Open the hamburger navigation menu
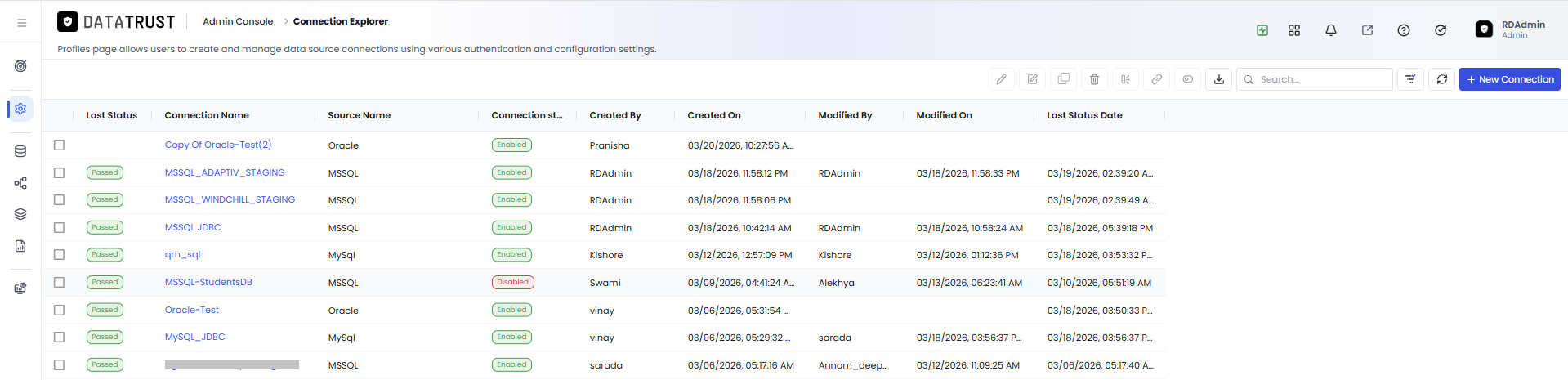Image resolution: width=1568 pixels, height=380 pixels. click(x=22, y=23)
